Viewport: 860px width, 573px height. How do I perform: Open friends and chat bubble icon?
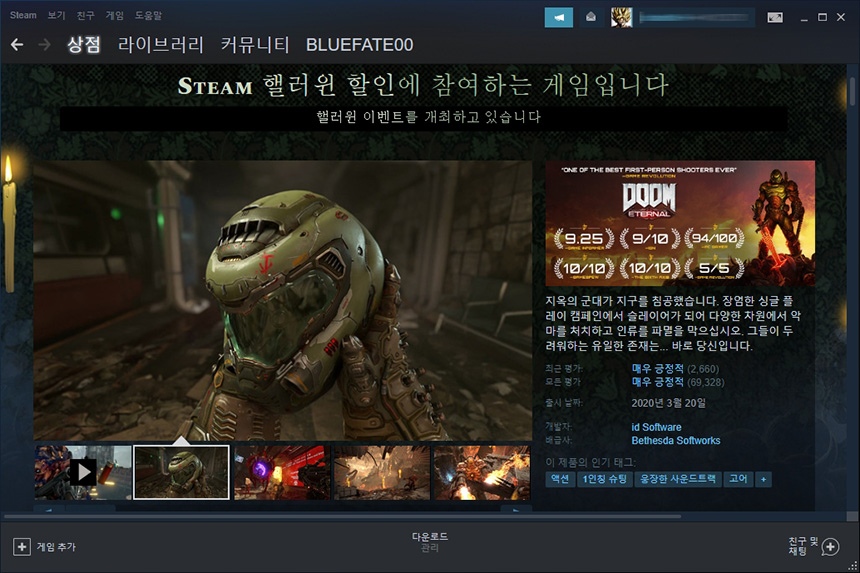(830, 547)
